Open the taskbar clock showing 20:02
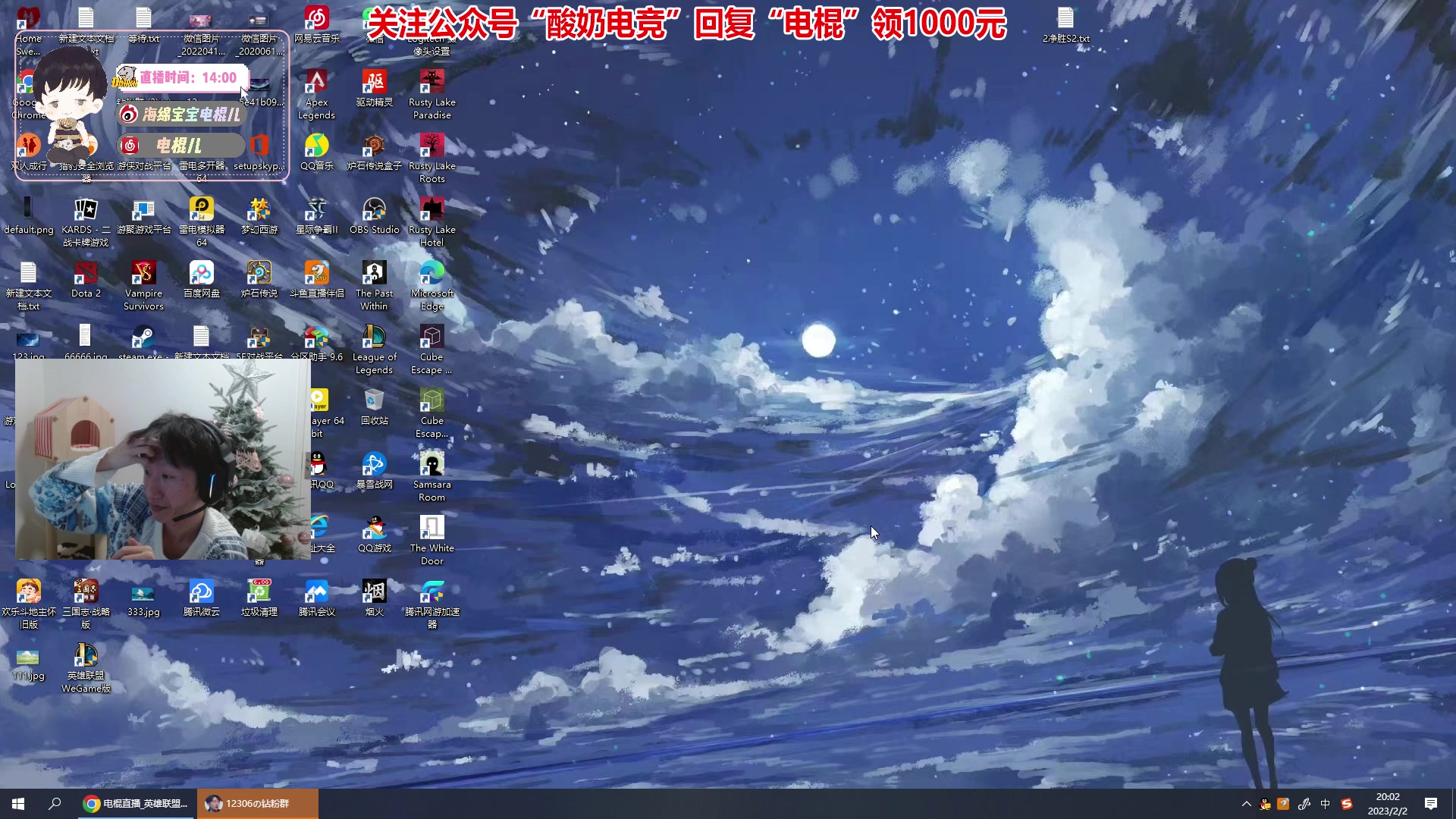Image resolution: width=1456 pixels, height=819 pixels. [1388, 804]
